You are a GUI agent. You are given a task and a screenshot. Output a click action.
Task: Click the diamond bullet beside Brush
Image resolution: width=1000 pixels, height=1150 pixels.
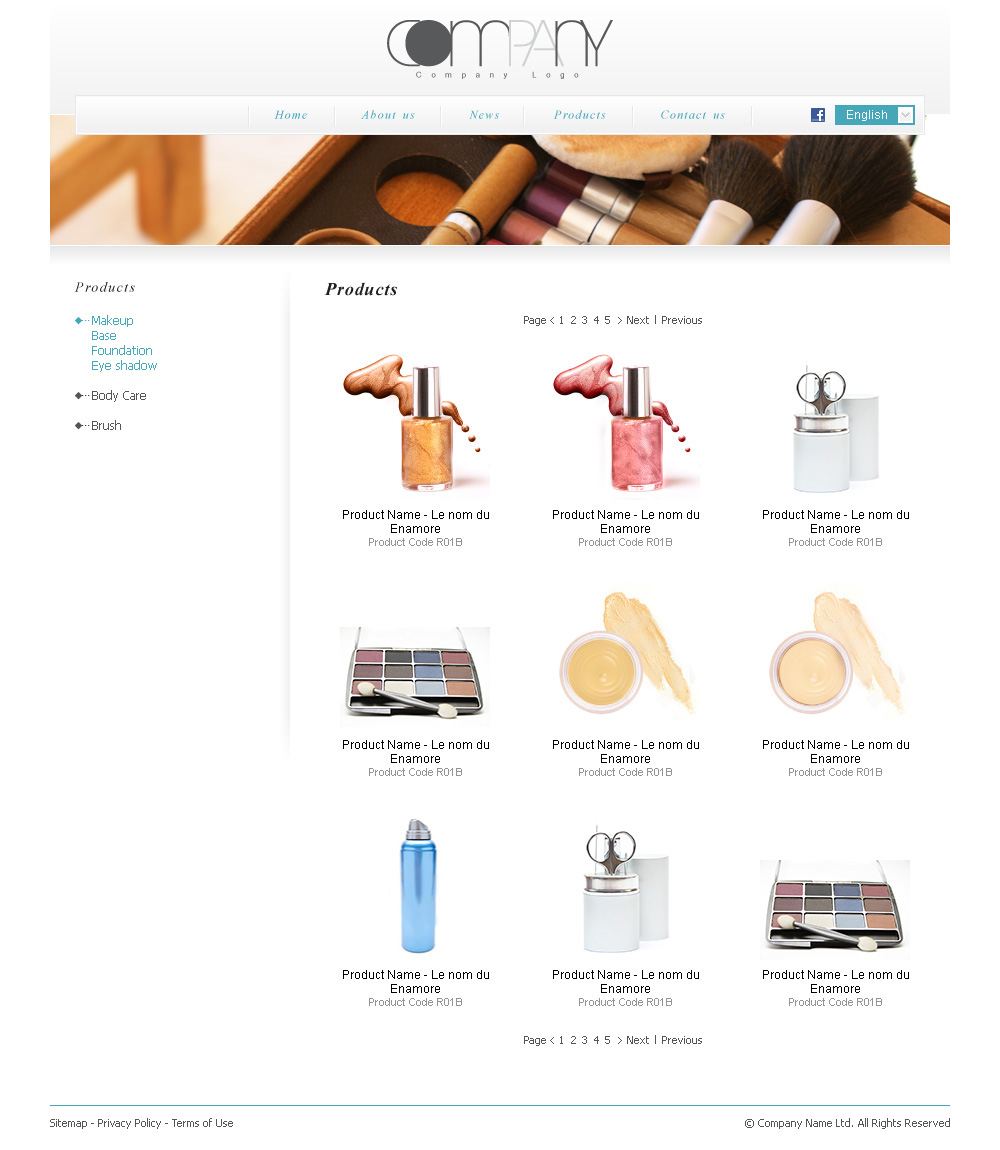click(x=79, y=426)
